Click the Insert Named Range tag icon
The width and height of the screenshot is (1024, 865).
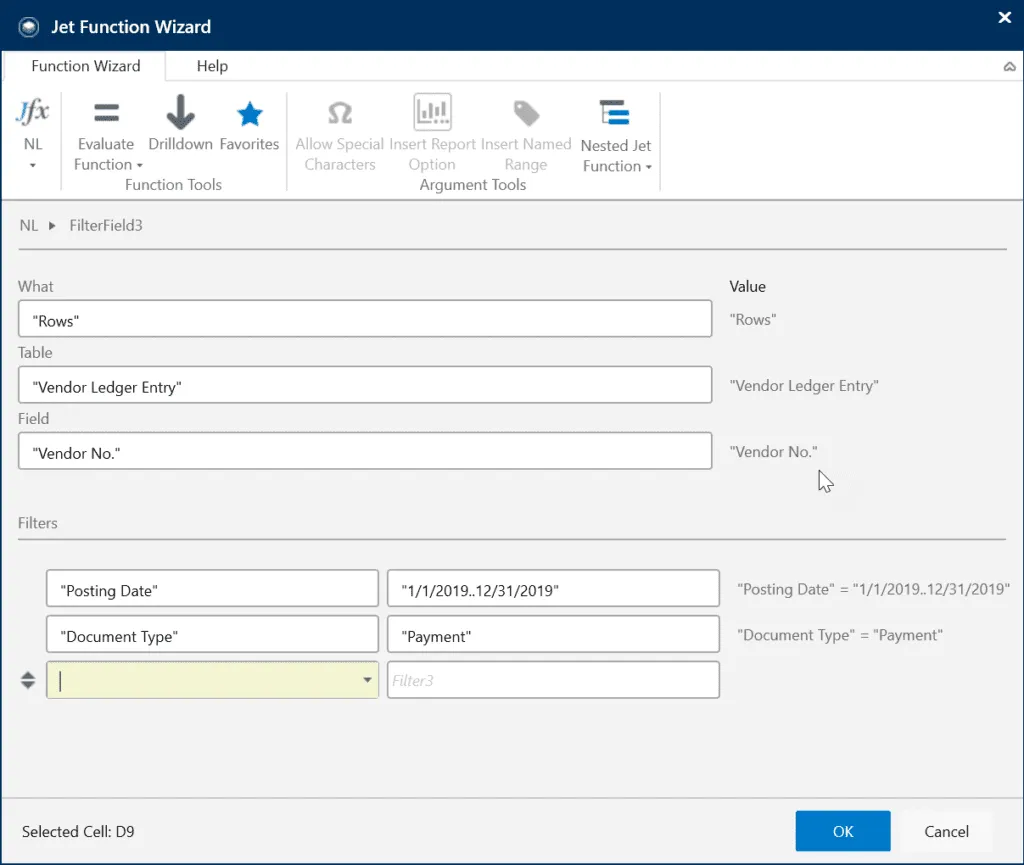tap(526, 113)
